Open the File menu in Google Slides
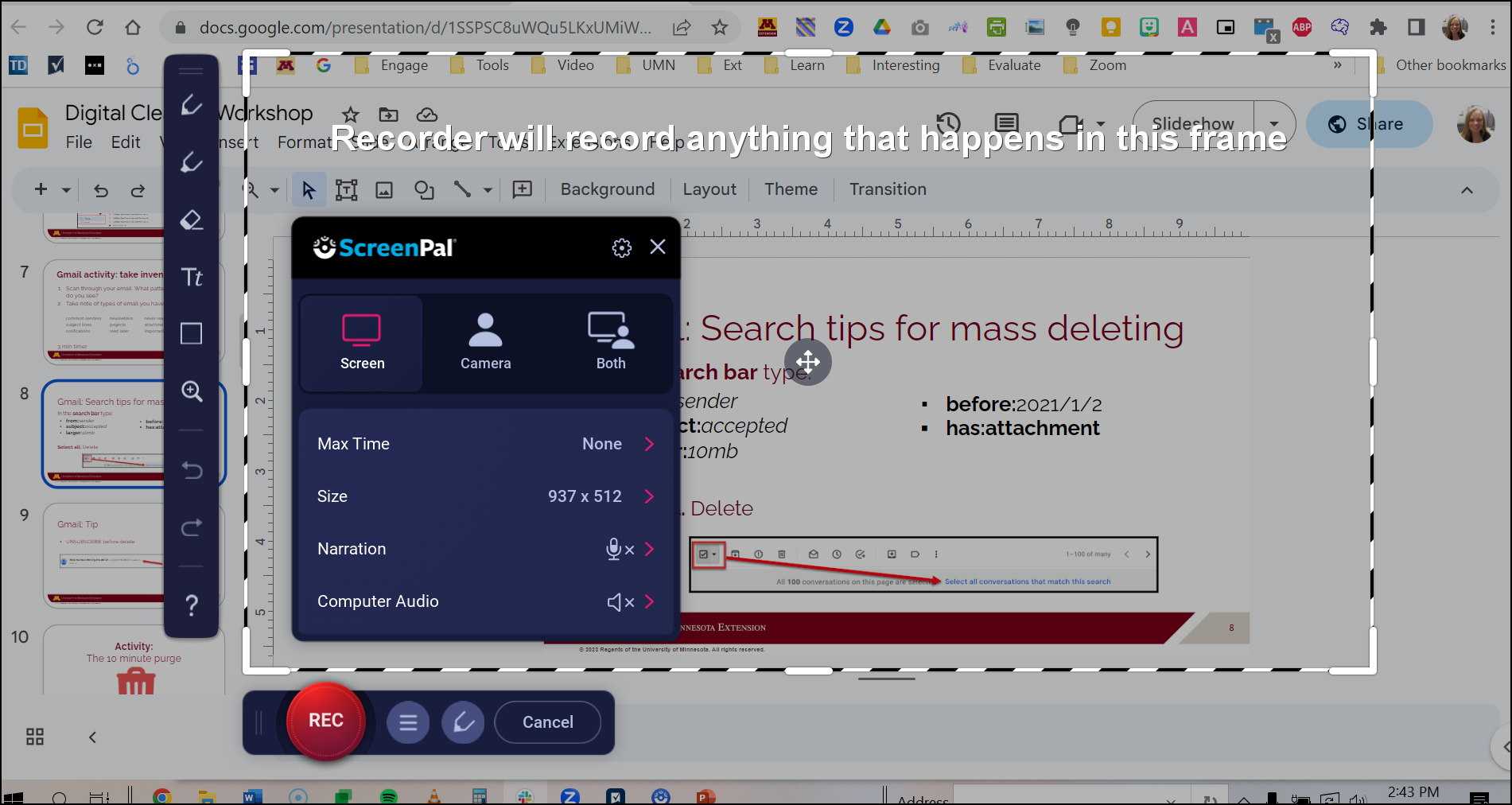 79,142
